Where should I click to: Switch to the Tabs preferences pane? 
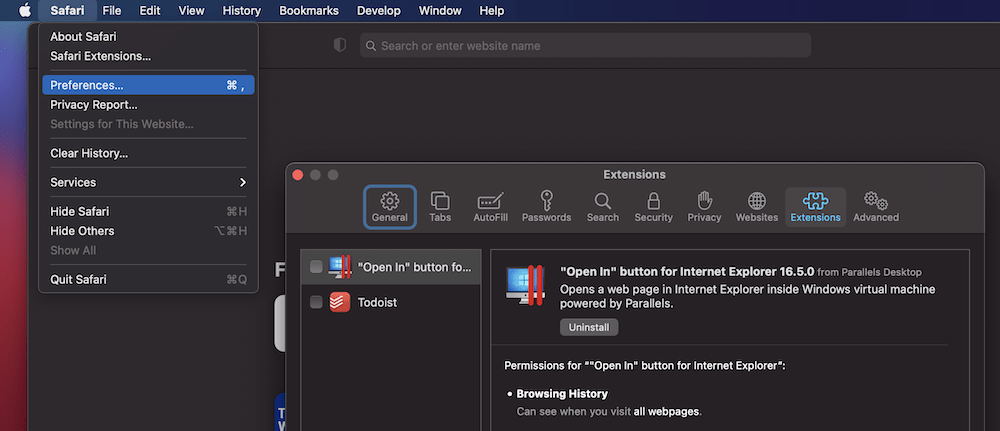click(x=440, y=207)
